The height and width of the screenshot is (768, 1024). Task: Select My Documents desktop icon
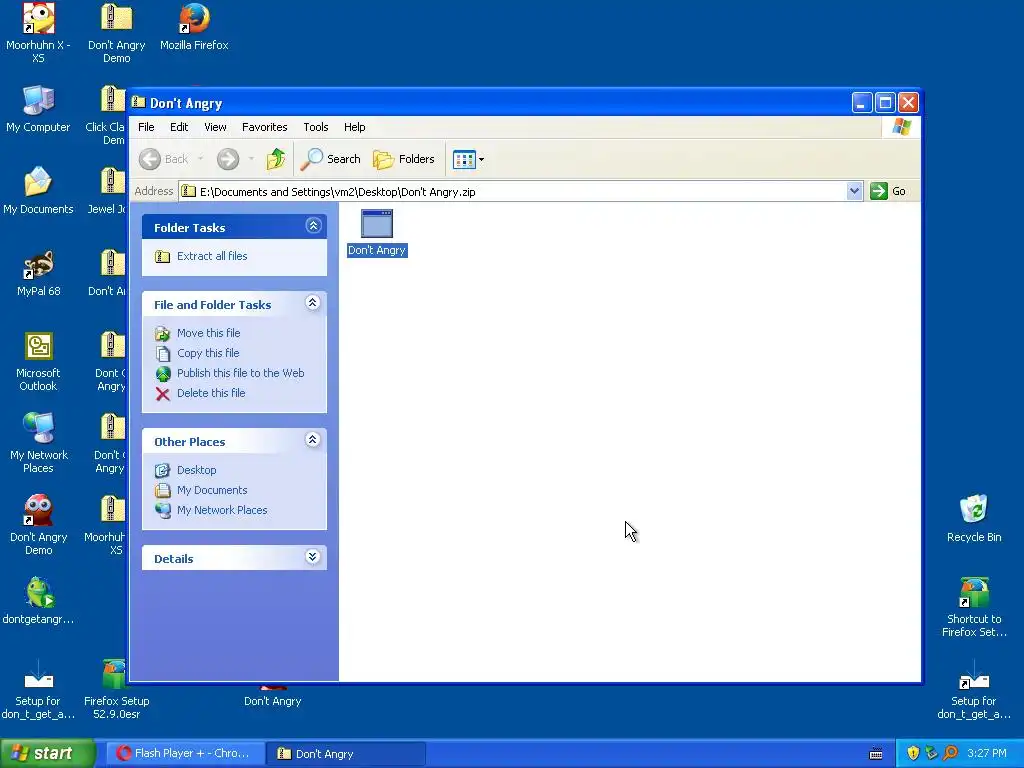coord(39,191)
